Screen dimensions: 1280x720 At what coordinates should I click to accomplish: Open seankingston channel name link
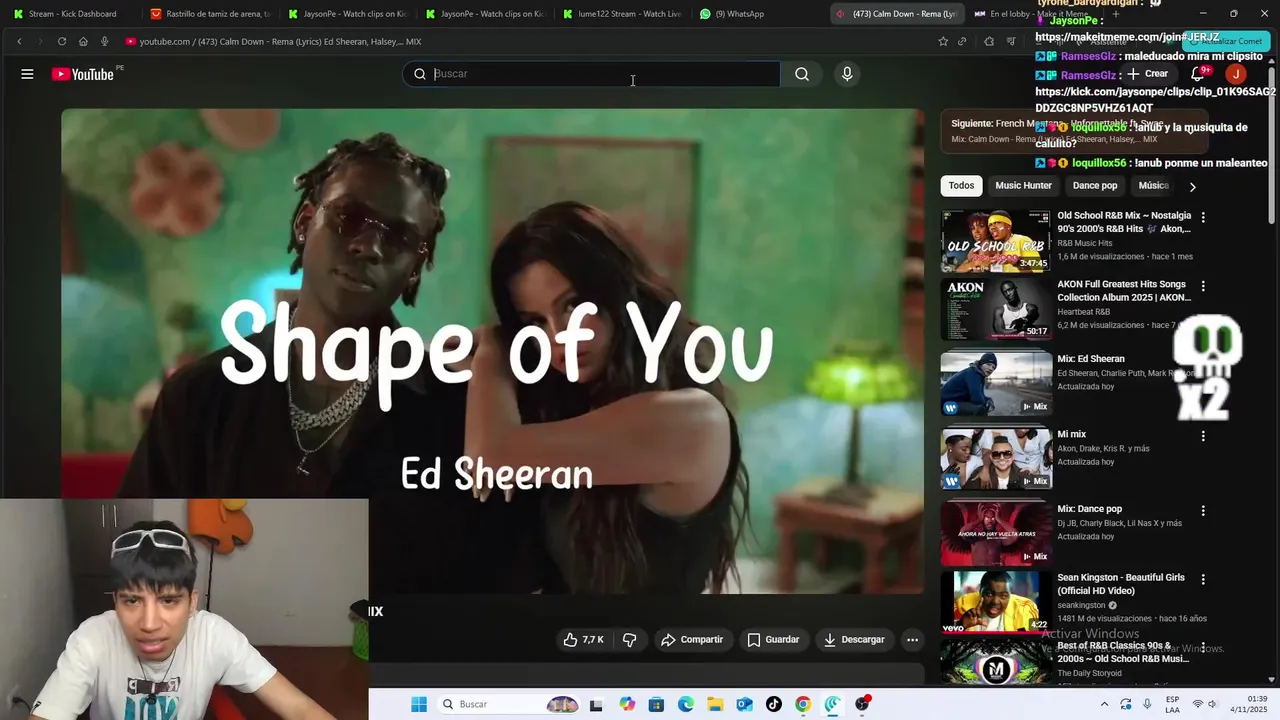pyautogui.click(x=1081, y=605)
